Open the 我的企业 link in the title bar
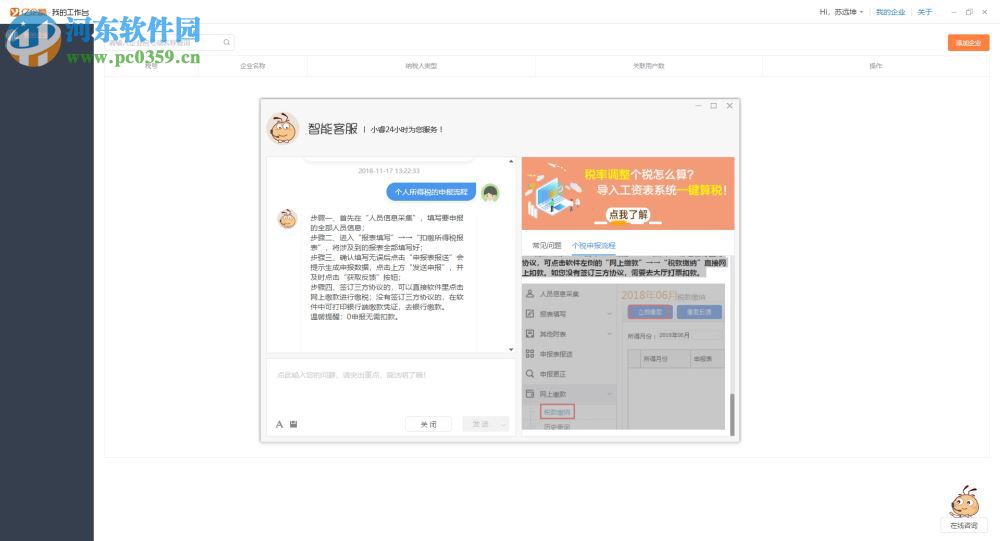 (890, 12)
